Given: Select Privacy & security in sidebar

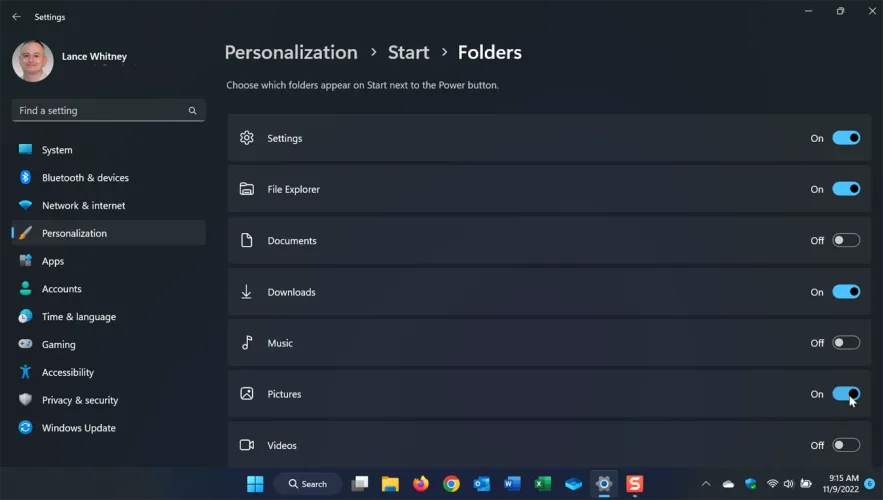Looking at the screenshot, I should [79, 400].
